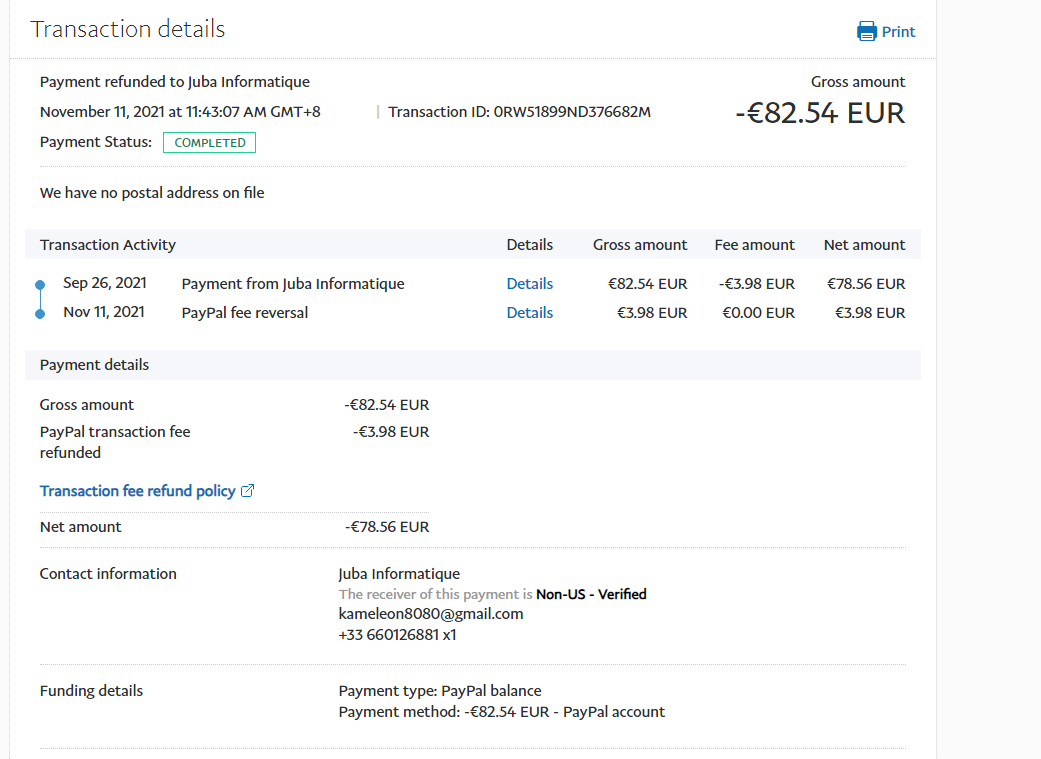Image resolution: width=1041 pixels, height=759 pixels.
Task: Open the Transaction fee refund policy link
Action: 137,491
